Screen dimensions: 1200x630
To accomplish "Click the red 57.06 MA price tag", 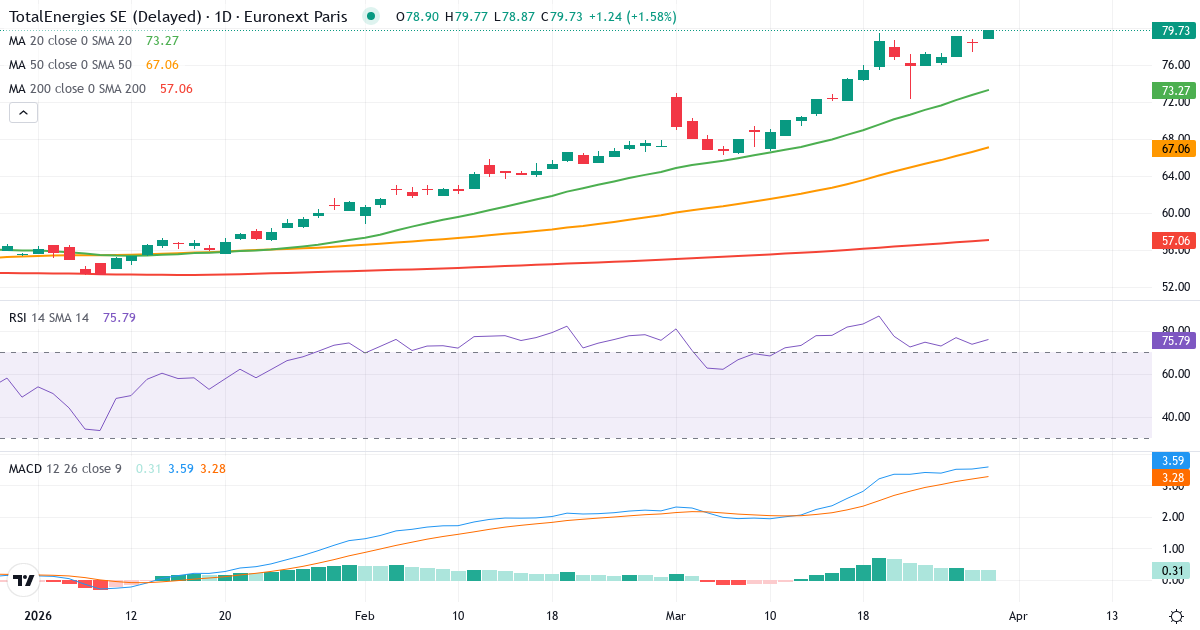I will (1174, 240).
